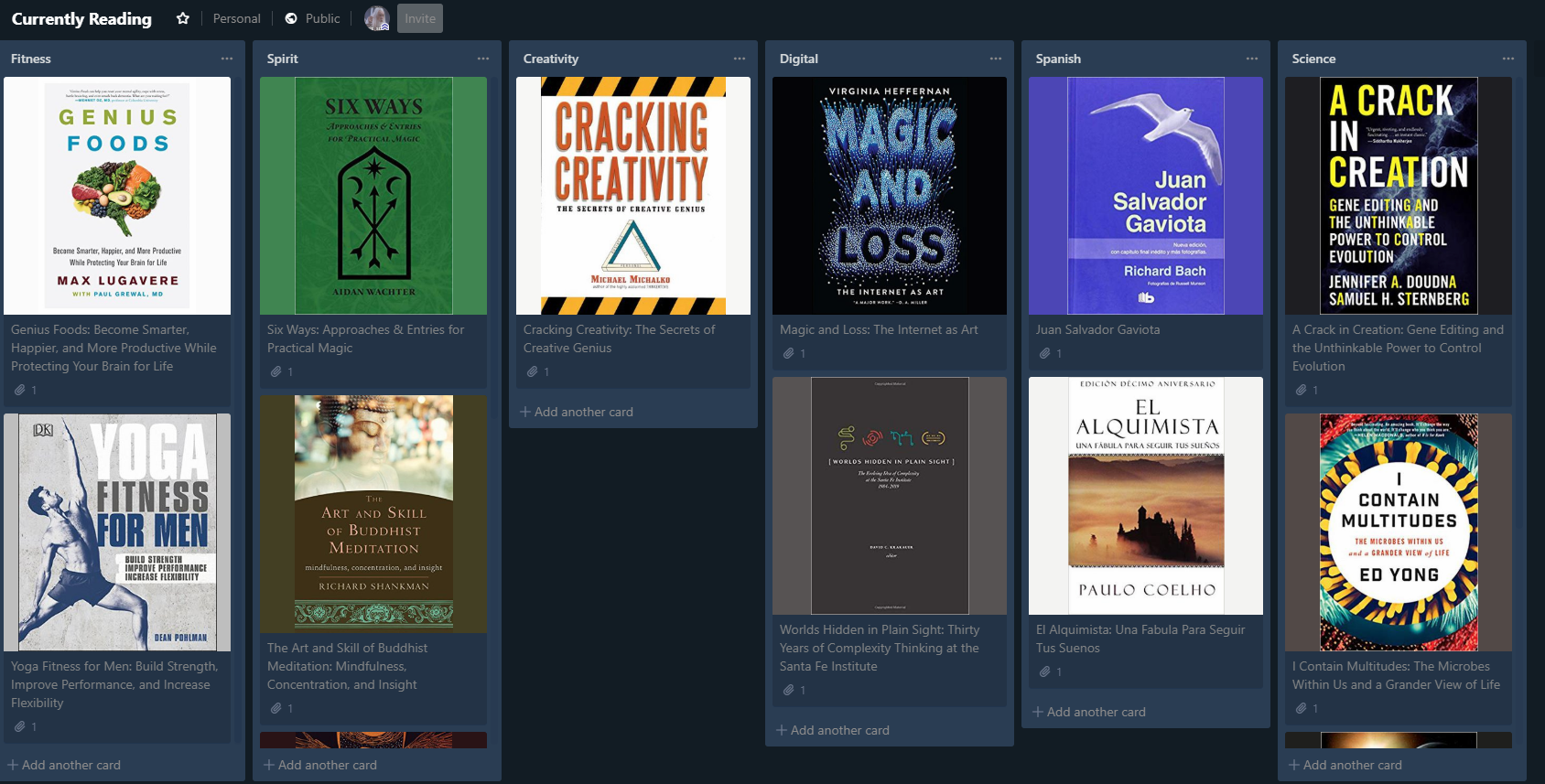Click attachment icon on Genius Foods card

tap(19, 390)
